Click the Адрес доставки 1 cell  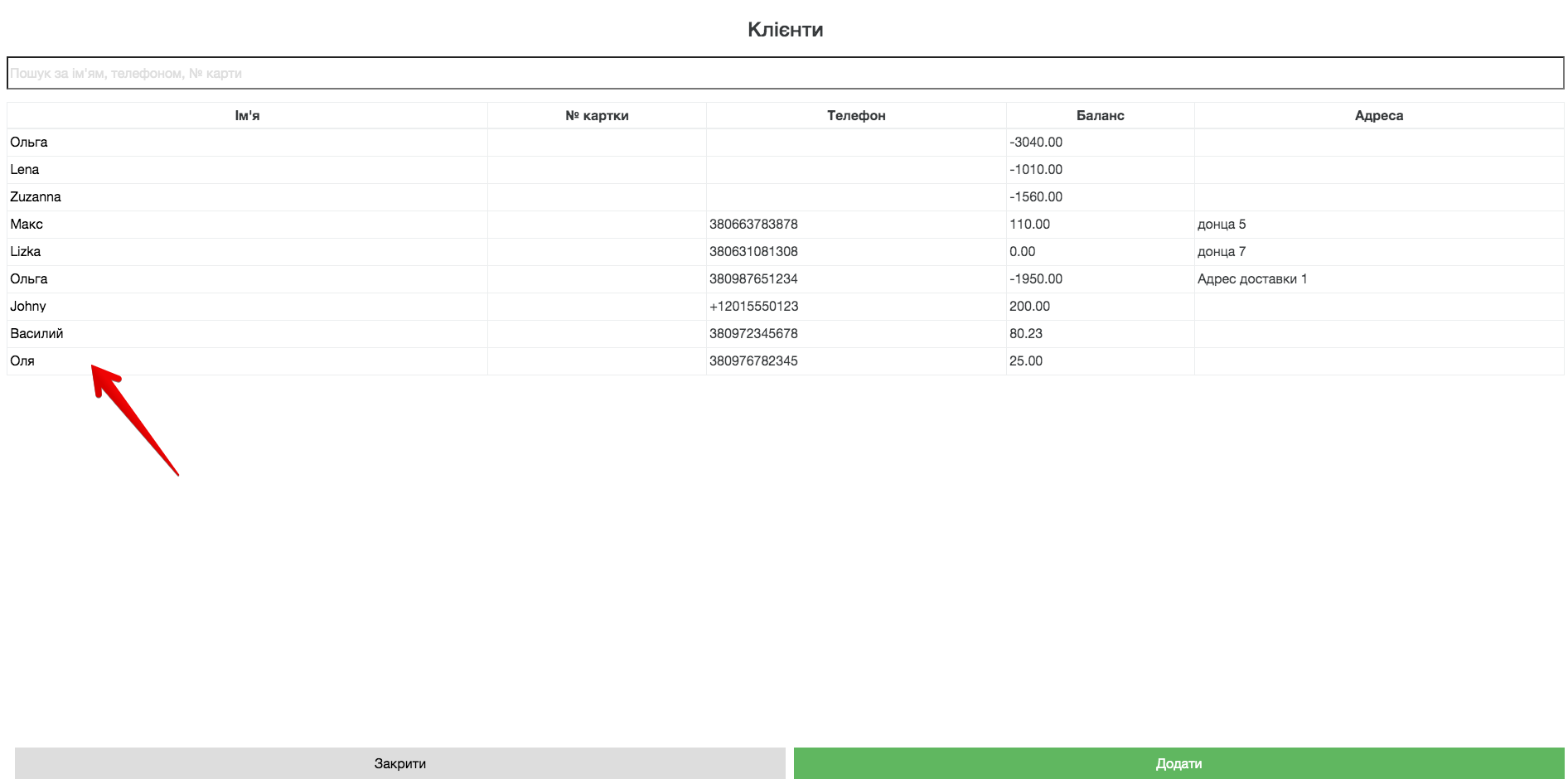pos(1251,279)
